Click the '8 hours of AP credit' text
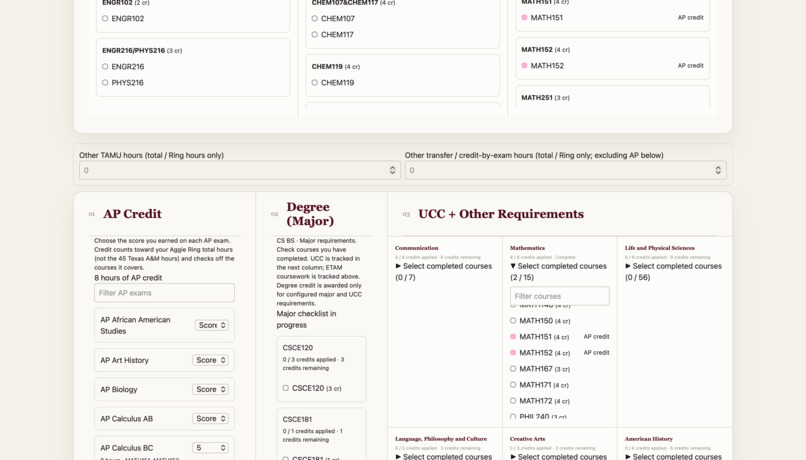 [x=128, y=278]
